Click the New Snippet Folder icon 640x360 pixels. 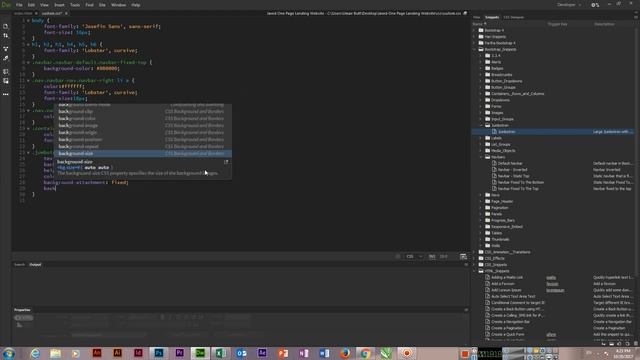click(x=611, y=344)
